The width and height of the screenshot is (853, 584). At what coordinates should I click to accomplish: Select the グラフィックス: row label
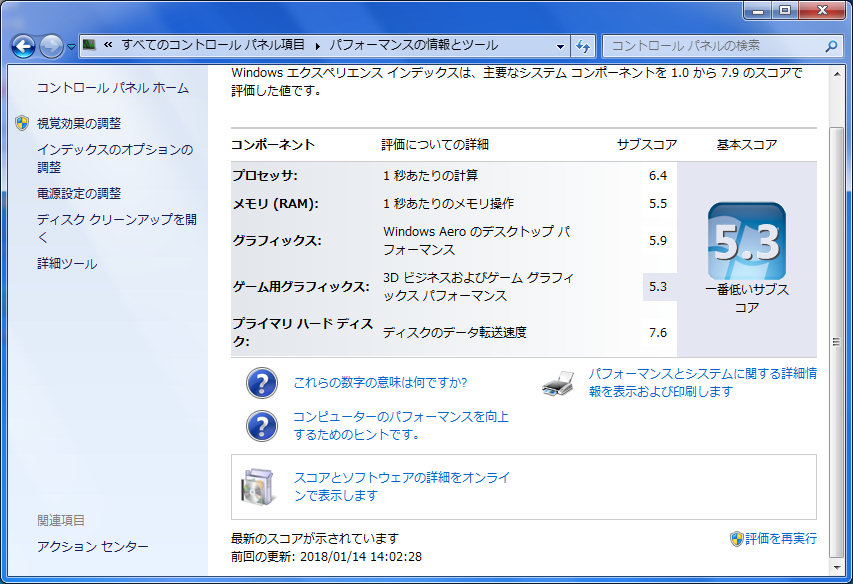tap(277, 240)
